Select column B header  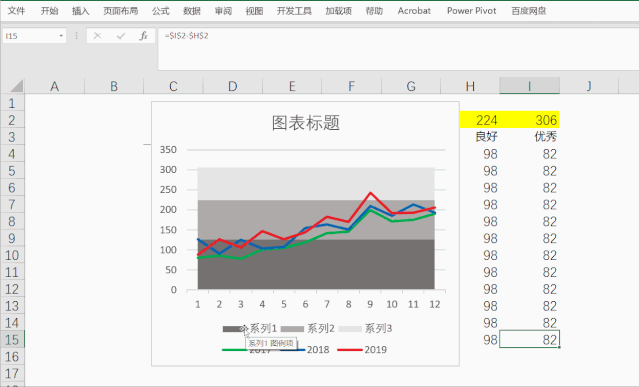(114, 86)
